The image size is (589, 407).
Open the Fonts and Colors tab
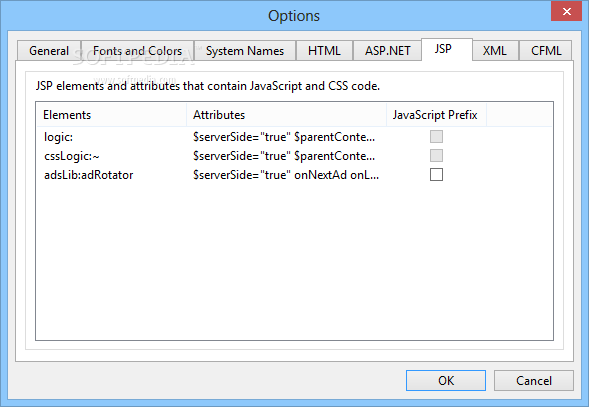click(x=137, y=51)
